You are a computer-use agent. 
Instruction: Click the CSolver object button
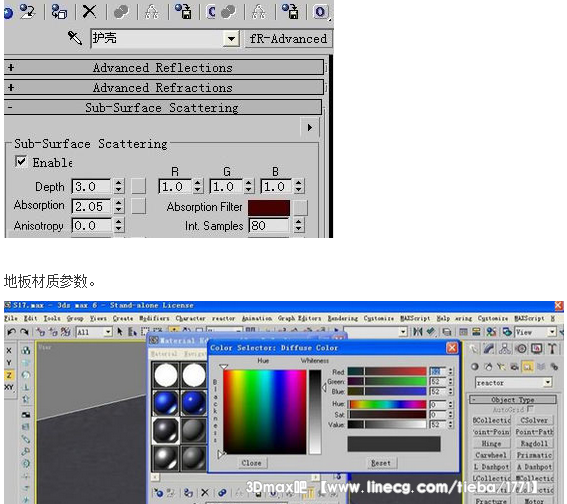pyautogui.click(x=534, y=420)
